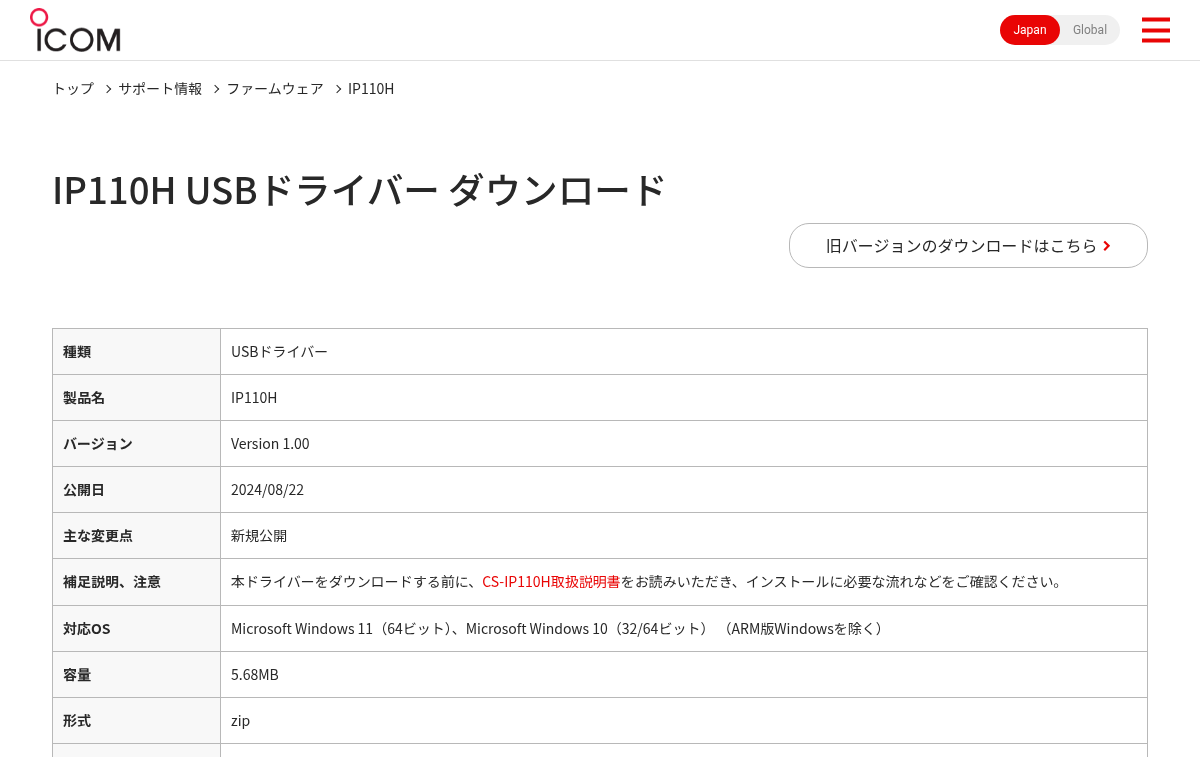Select the 種類 header cell
The width and height of the screenshot is (1200, 757).
pos(136,352)
